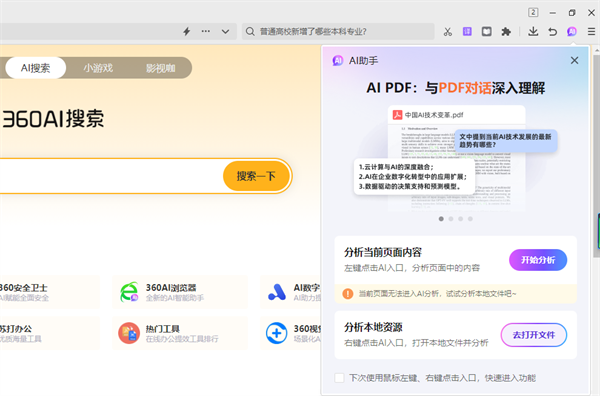Click the magnifier search icon in search box
This screenshot has height=396, width=600.
click(250, 31)
